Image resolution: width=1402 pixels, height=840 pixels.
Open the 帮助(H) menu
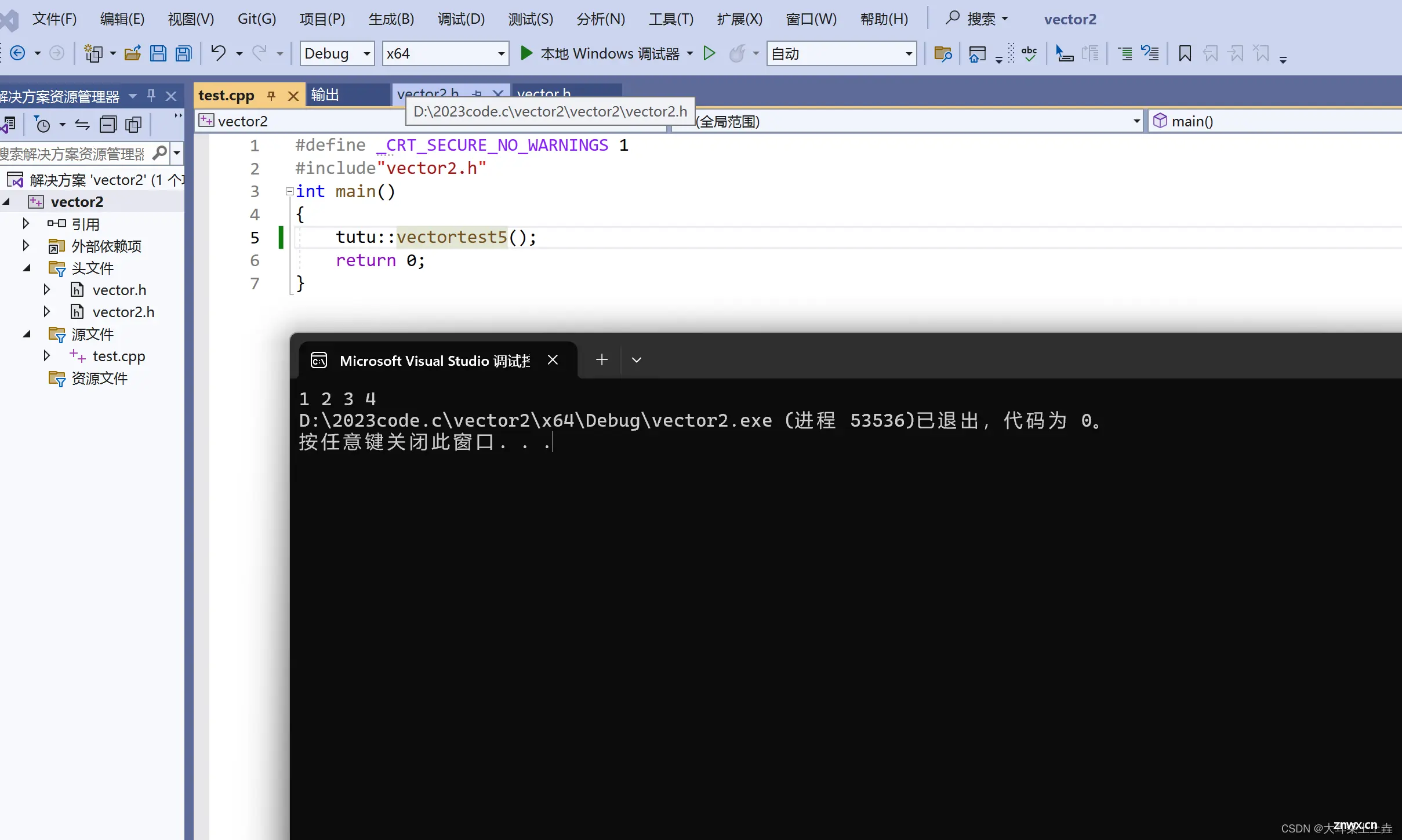[x=884, y=19]
